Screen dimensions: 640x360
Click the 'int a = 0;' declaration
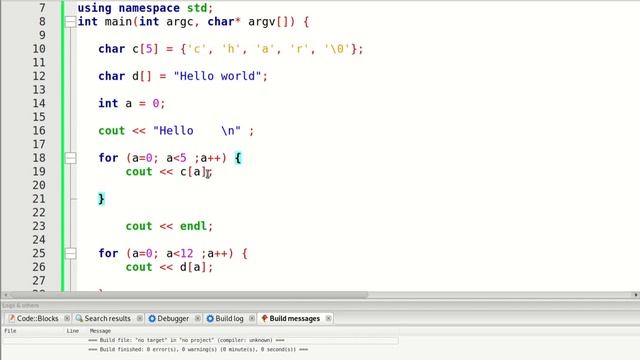pos(131,104)
